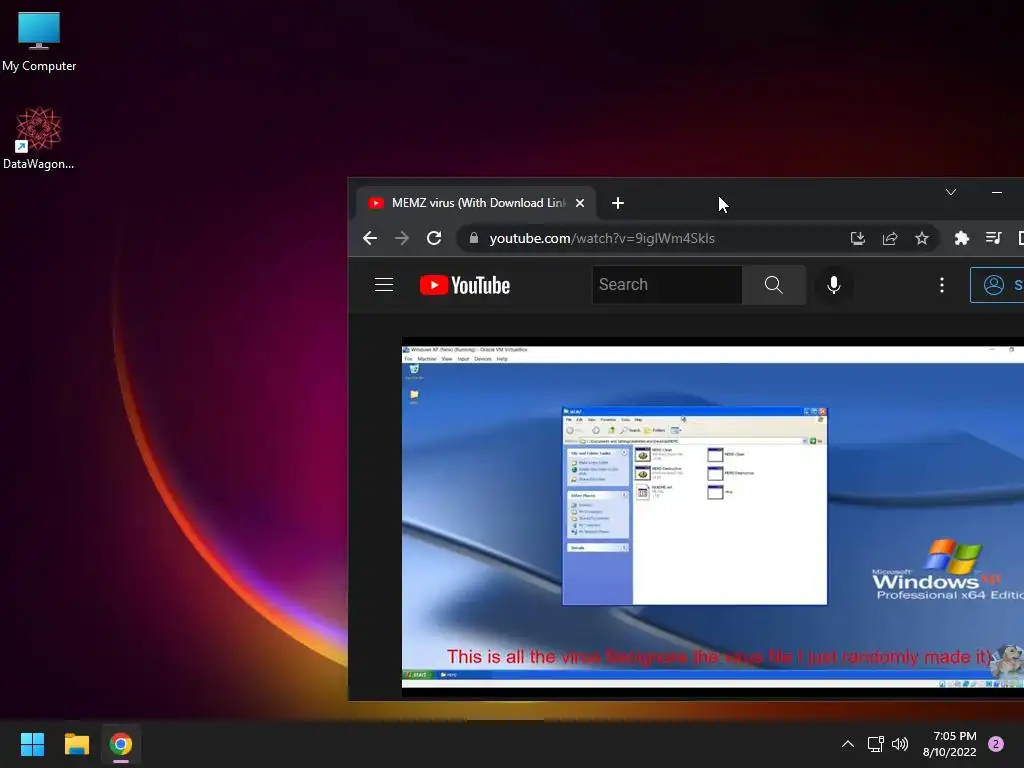Open the Chrome extensions puzzle icon
The width and height of the screenshot is (1024, 768).
(961, 238)
